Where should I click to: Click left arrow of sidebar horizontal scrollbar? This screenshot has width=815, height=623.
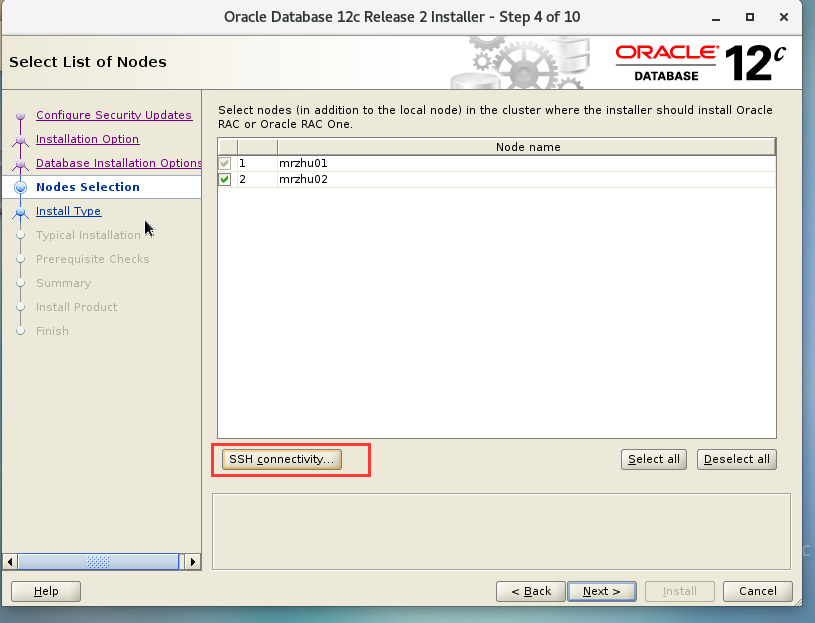pyautogui.click(x=10, y=561)
